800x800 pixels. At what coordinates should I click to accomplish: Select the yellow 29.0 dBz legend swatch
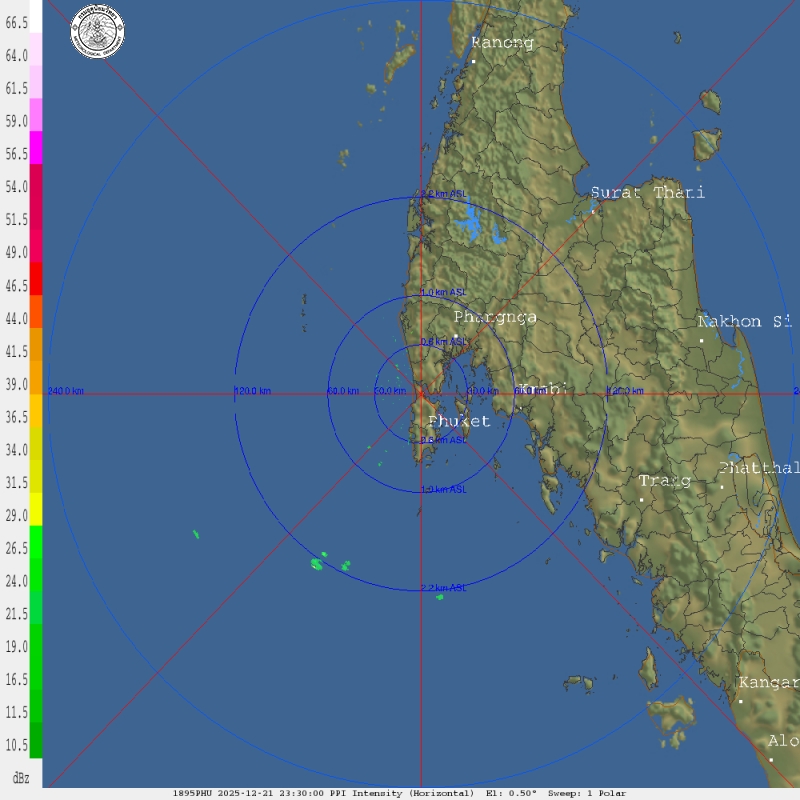click(x=36, y=508)
